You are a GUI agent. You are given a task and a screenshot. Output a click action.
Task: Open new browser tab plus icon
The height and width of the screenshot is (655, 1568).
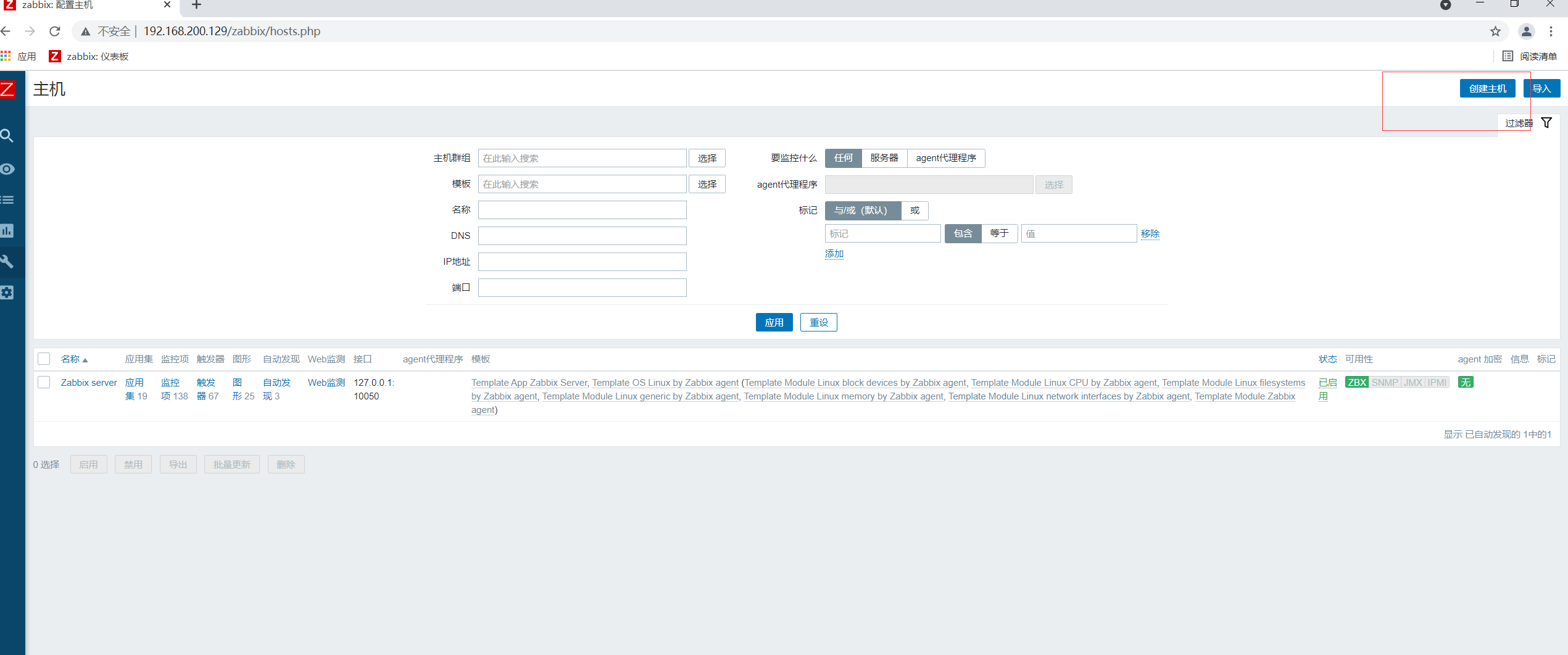point(196,5)
